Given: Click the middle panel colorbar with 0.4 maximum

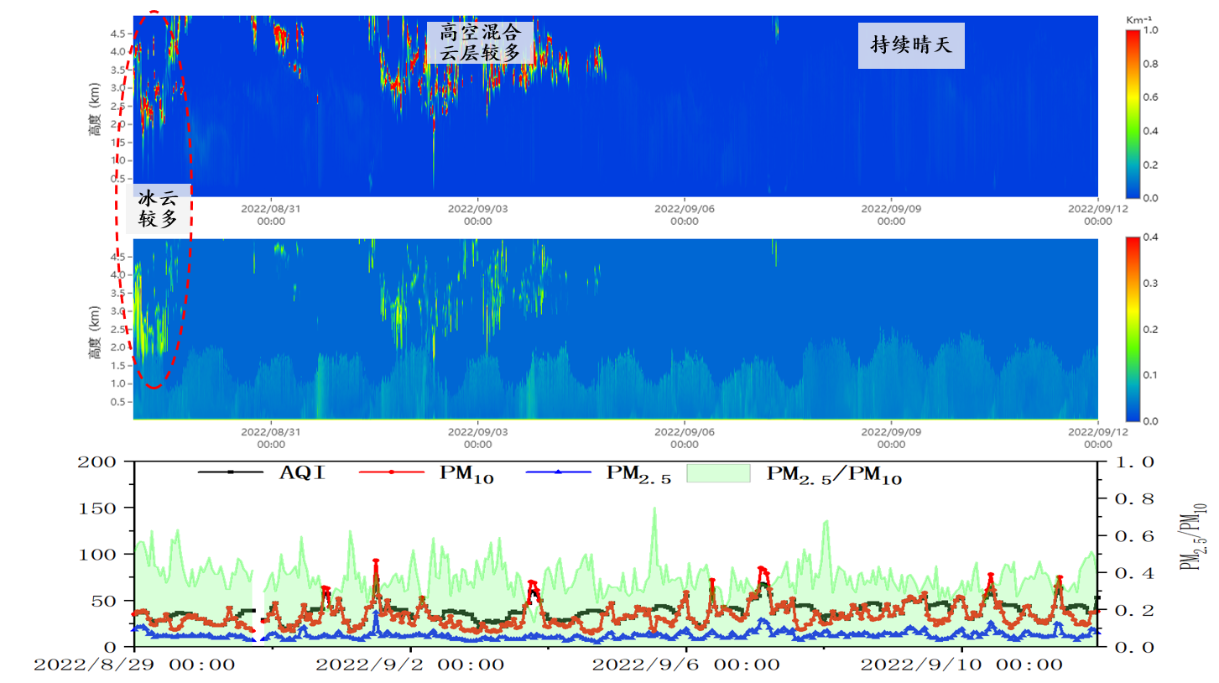Looking at the screenshot, I should [x=1132, y=329].
